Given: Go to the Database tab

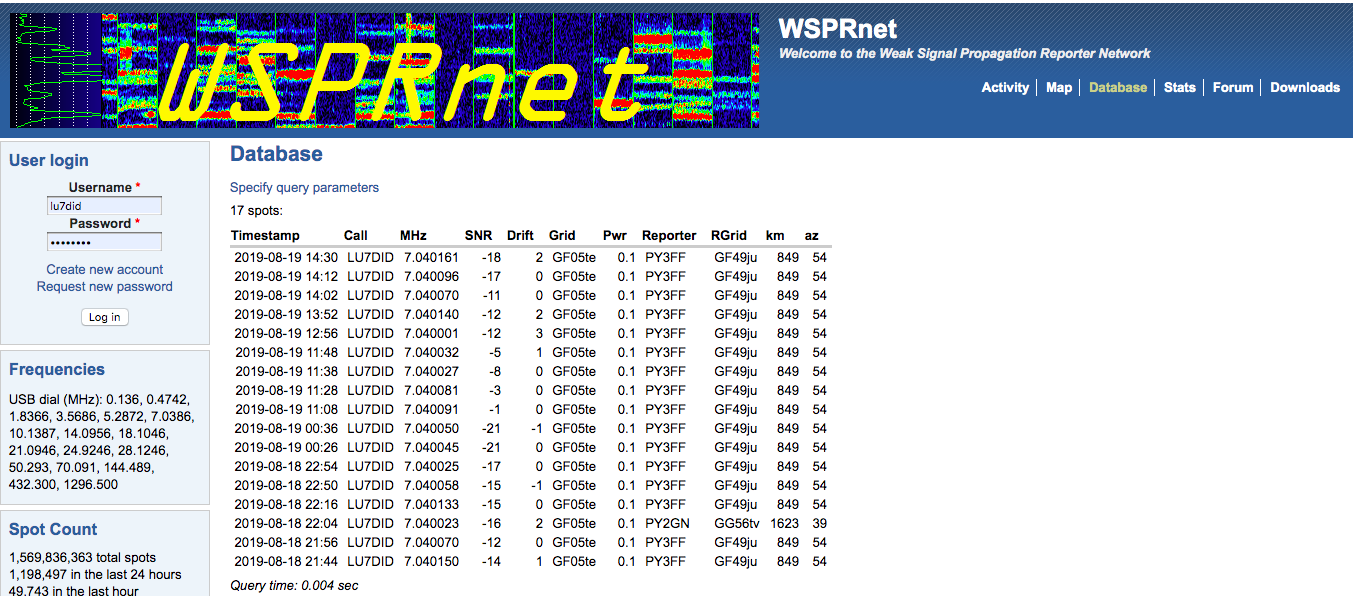Looking at the screenshot, I should click(x=1118, y=87).
